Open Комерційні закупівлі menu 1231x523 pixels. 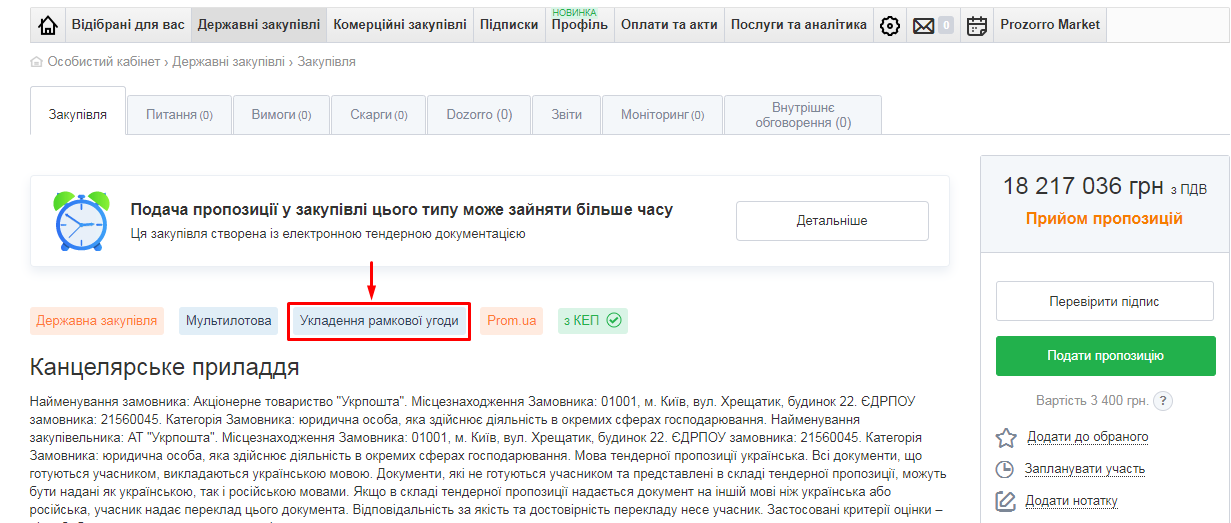point(400,25)
